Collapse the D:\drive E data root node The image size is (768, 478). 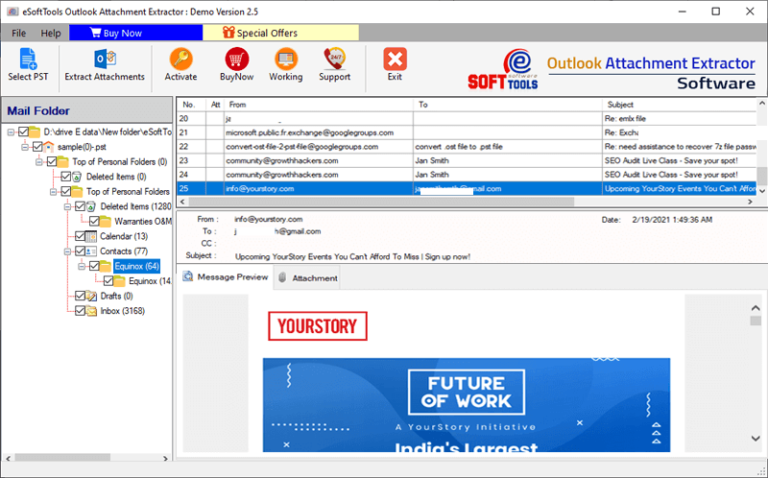11,132
